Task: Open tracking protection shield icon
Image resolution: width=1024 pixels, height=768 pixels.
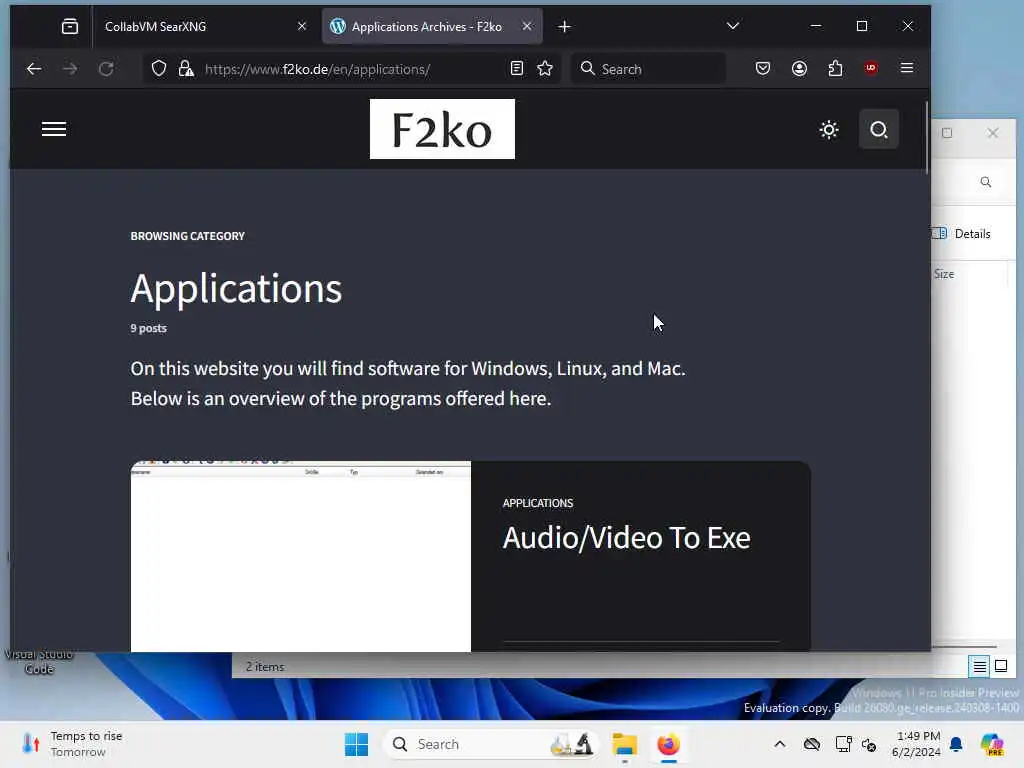Action: click(x=159, y=69)
